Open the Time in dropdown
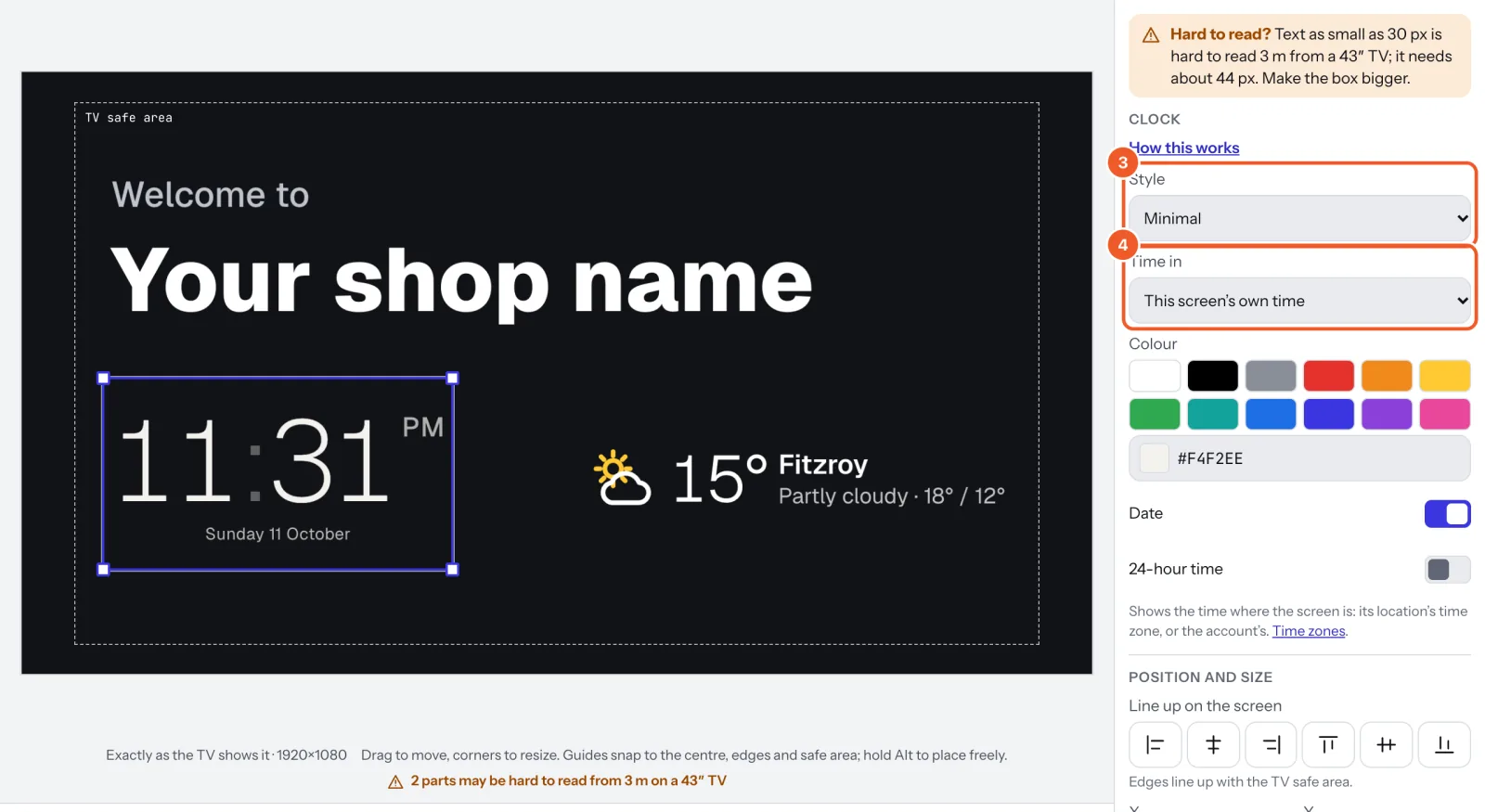 [1299, 301]
